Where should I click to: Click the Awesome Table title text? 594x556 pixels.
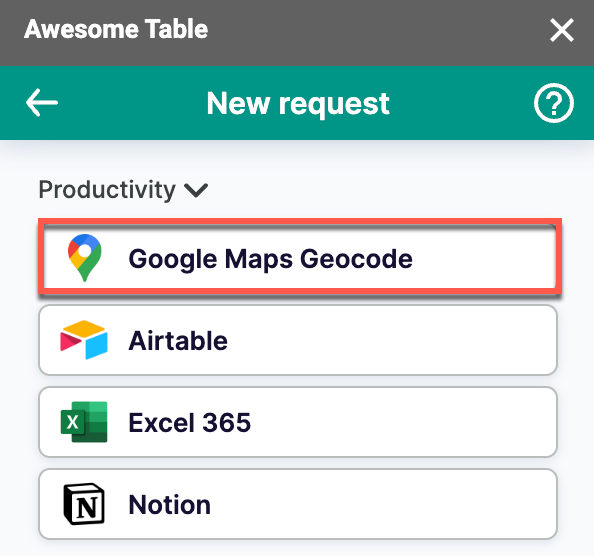(116, 29)
